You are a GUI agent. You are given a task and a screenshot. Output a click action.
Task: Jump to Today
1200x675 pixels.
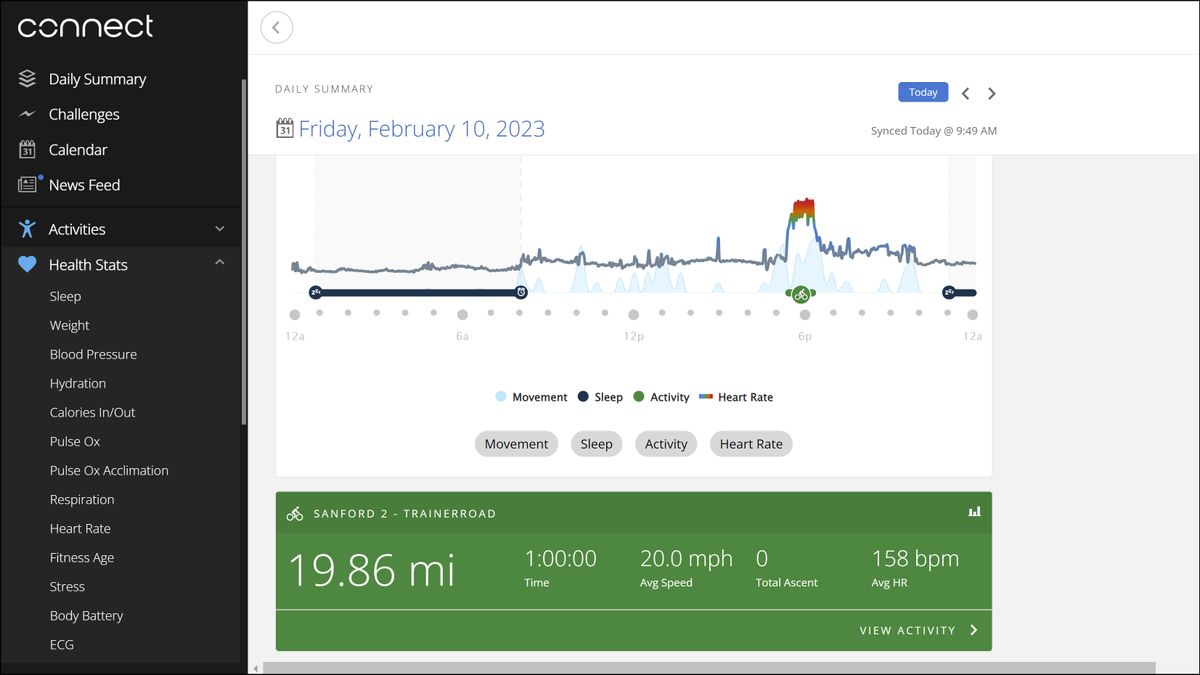[923, 92]
